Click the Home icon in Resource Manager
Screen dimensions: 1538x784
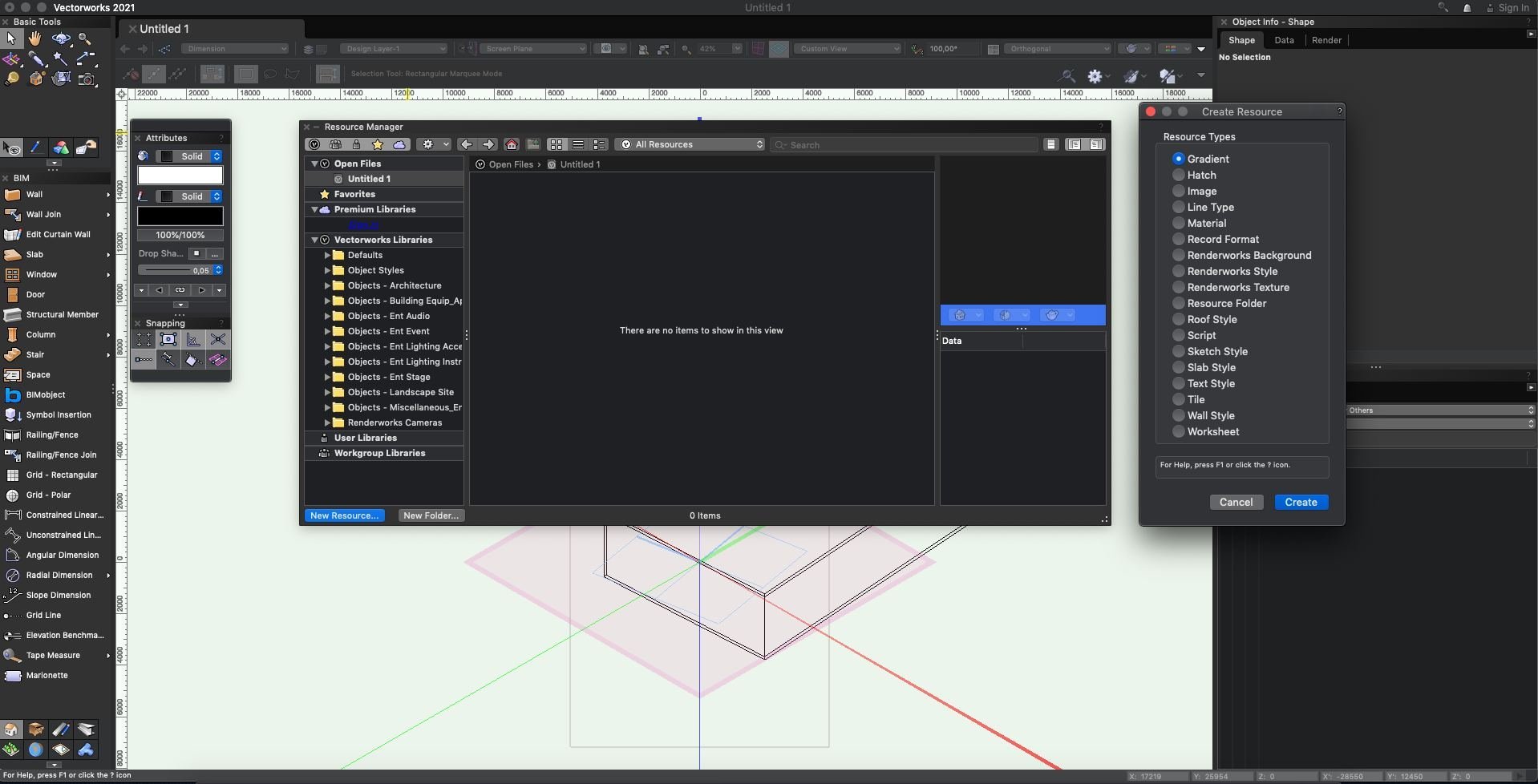[512, 145]
